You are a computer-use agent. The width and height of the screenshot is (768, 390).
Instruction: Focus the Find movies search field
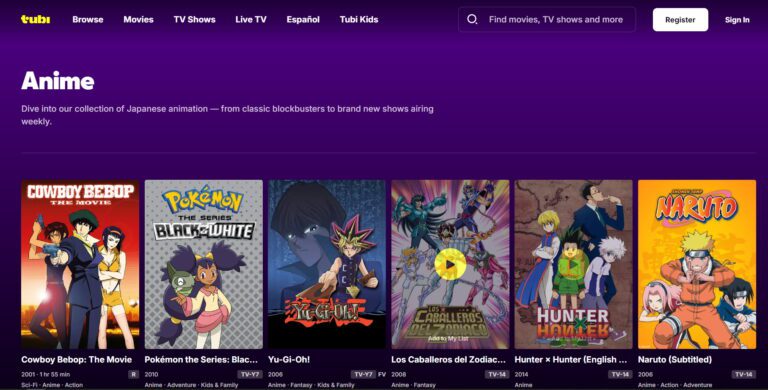pyautogui.click(x=547, y=20)
